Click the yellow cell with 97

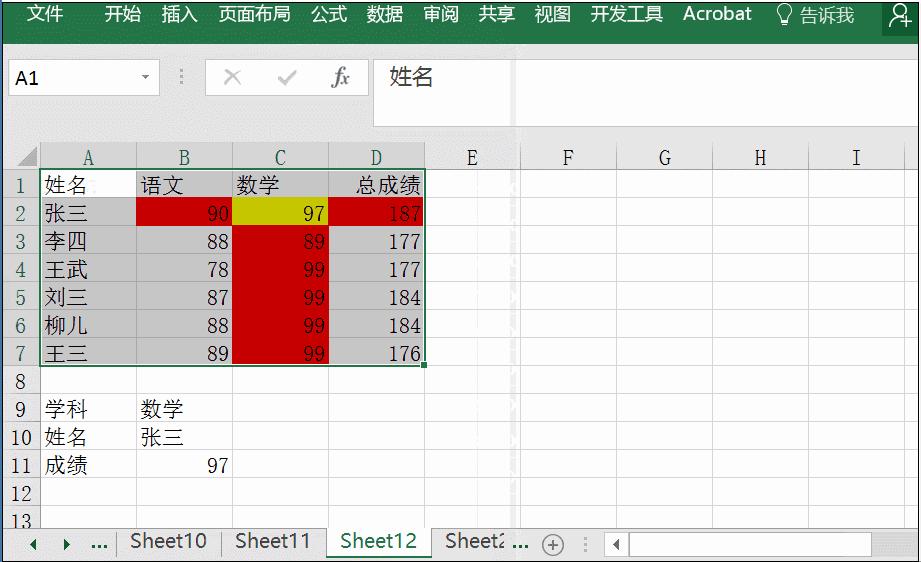280,213
